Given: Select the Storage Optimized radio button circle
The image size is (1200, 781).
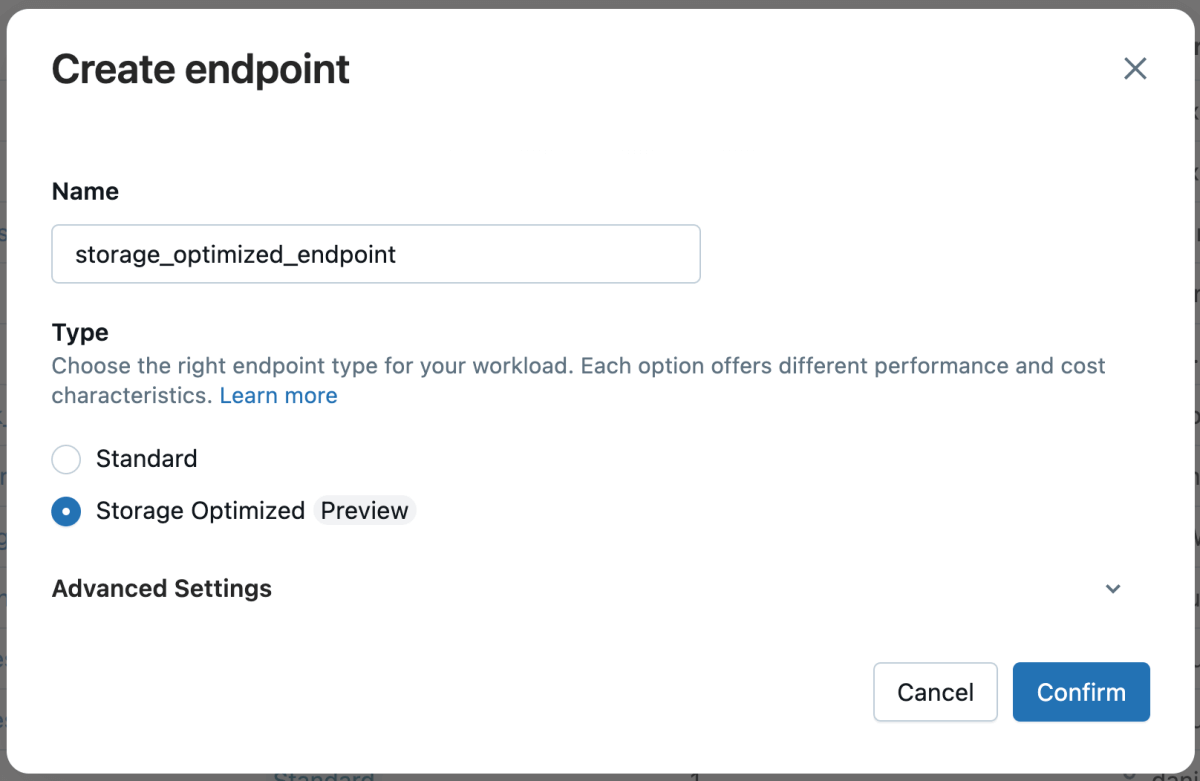Looking at the screenshot, I should [66, 511].
